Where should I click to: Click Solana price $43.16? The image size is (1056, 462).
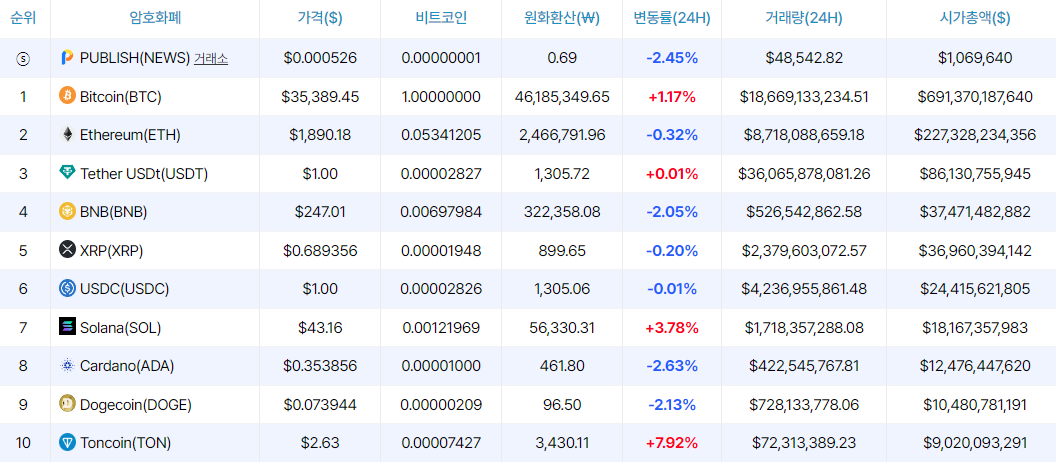point(320,328)
